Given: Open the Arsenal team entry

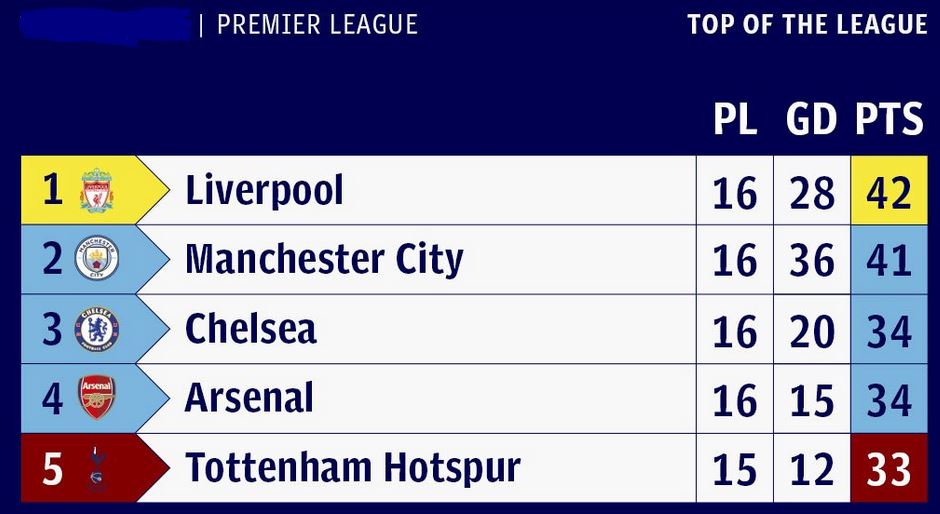Looking at the screenshot, I should click(249, 398).
